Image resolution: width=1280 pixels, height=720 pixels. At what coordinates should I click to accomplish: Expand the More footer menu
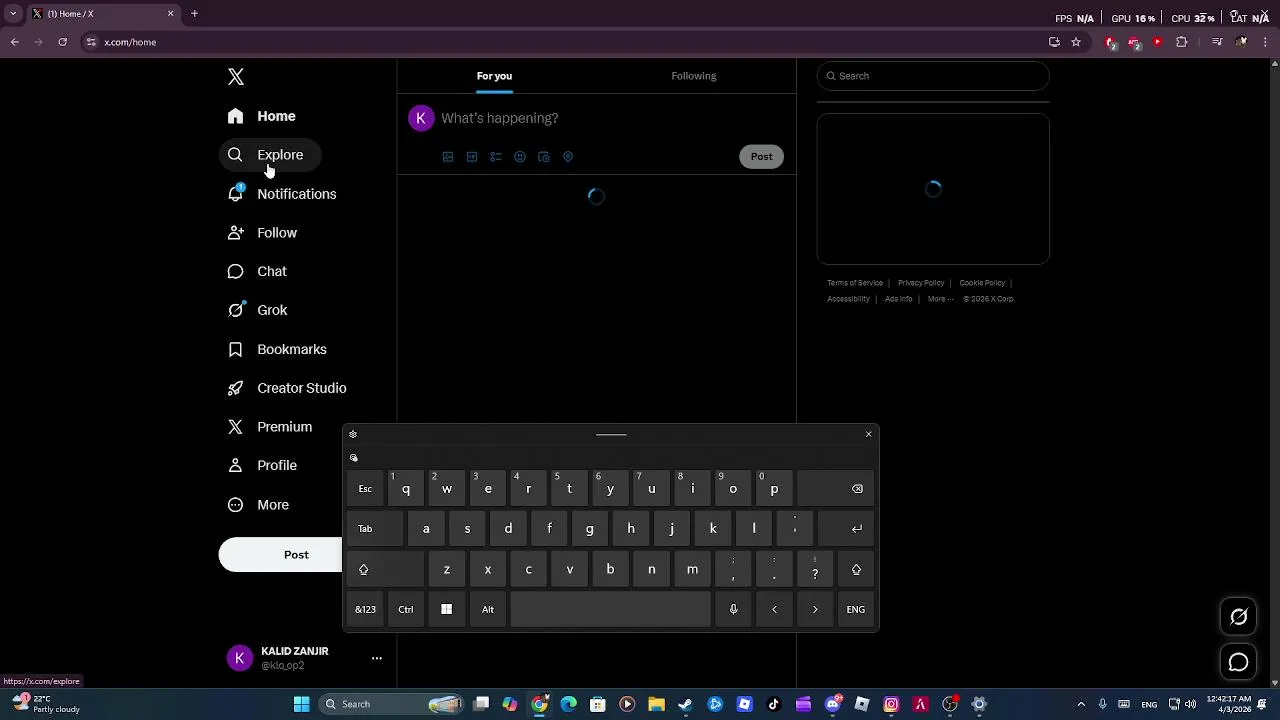[x=939, y=299]
